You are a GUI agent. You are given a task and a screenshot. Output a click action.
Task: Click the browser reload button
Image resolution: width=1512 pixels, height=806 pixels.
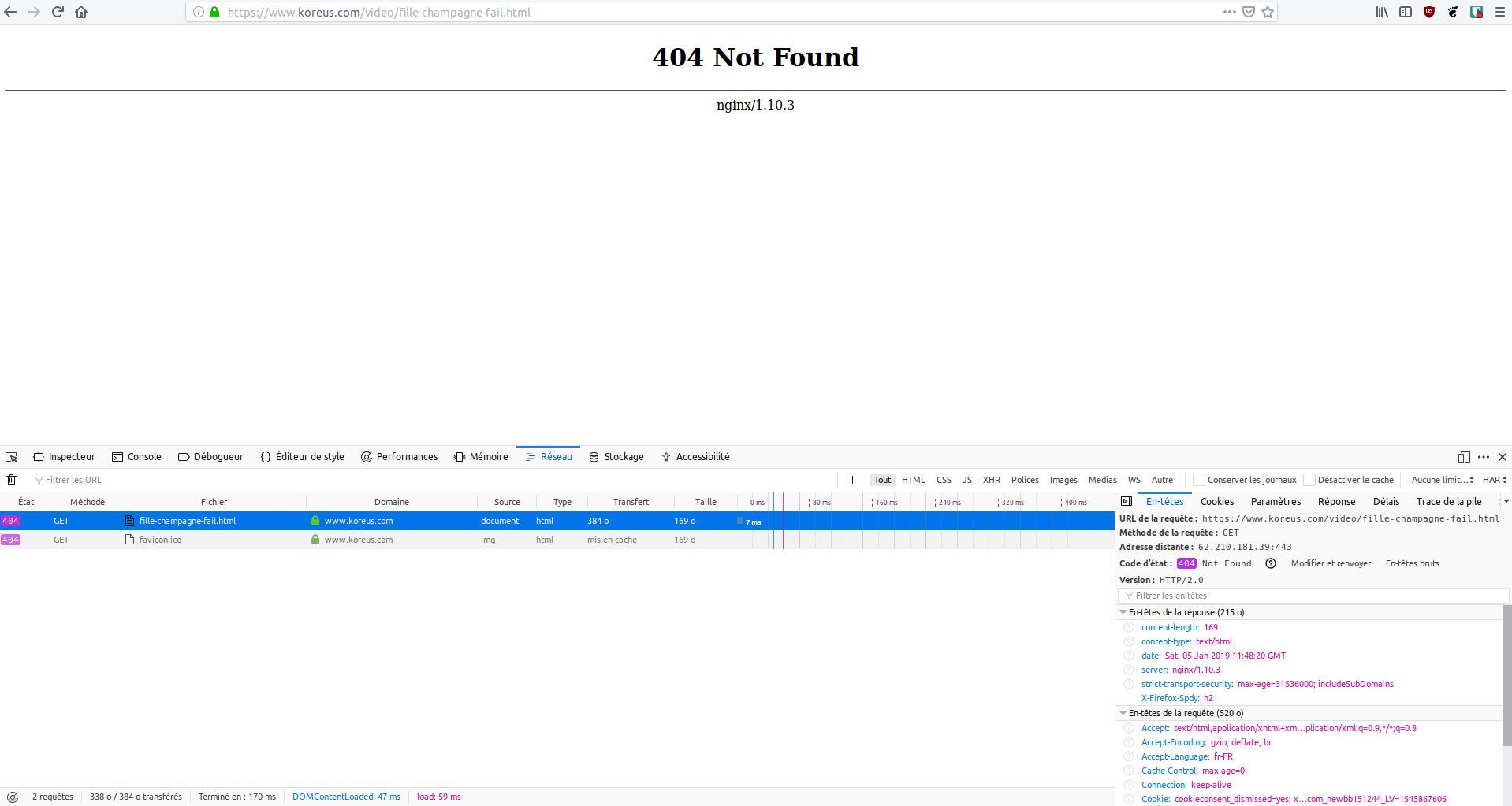[58, 12]
